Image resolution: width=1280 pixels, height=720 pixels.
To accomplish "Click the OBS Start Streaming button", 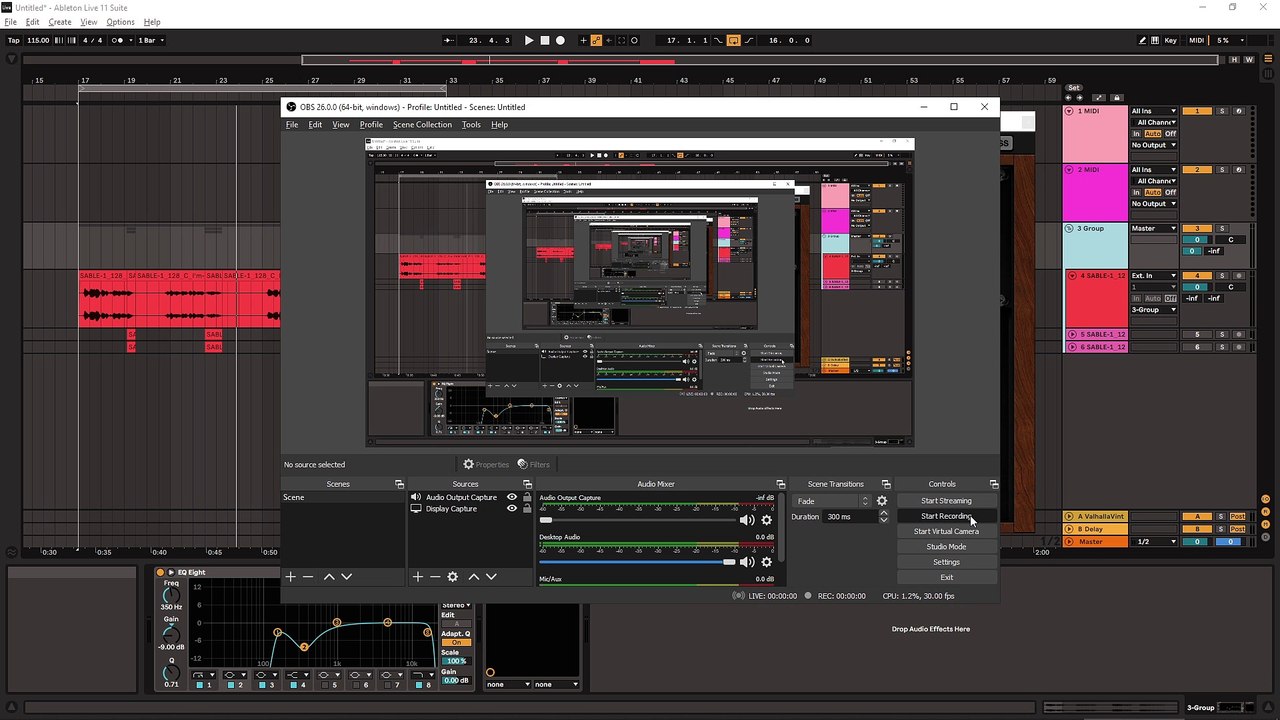I will point(946,501).
